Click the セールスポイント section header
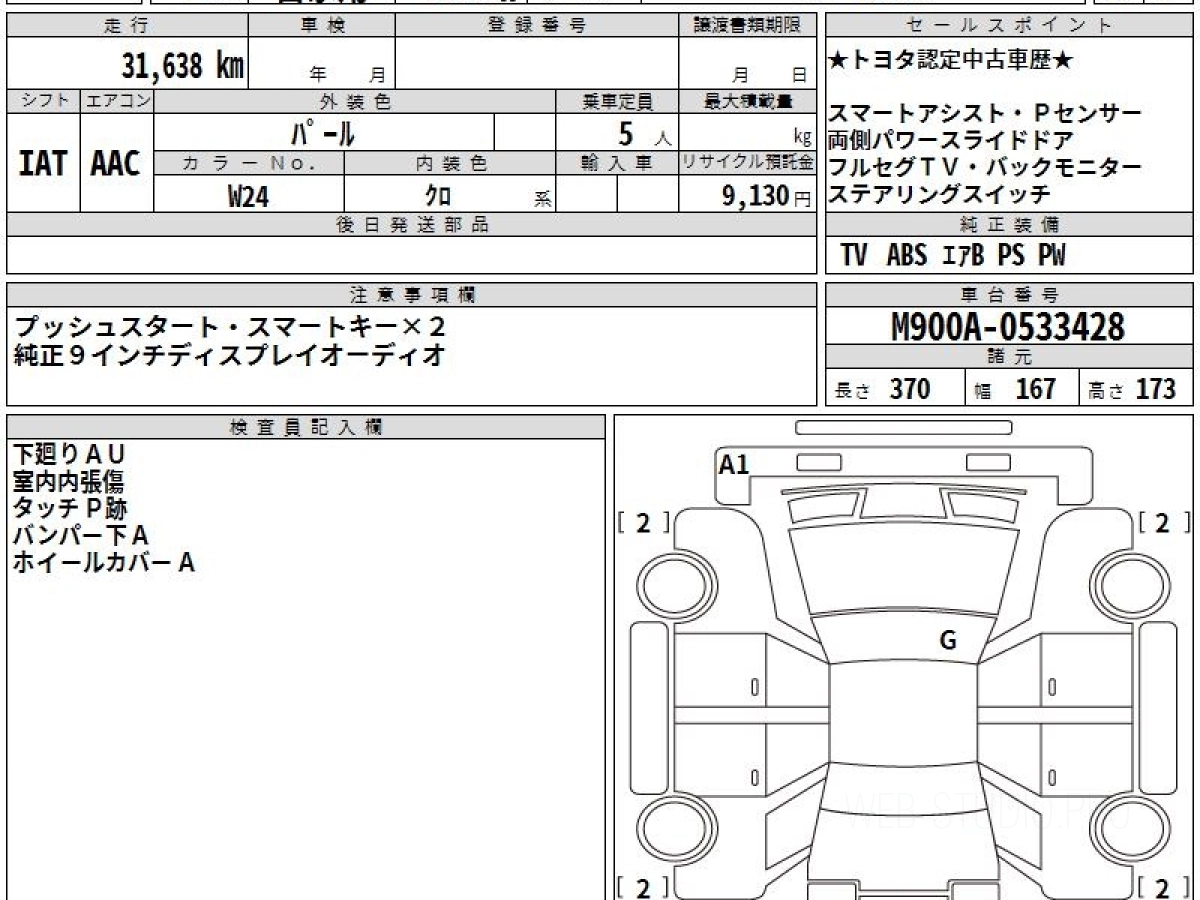This screenshot has height=900, width=1200. point(1009,26)
